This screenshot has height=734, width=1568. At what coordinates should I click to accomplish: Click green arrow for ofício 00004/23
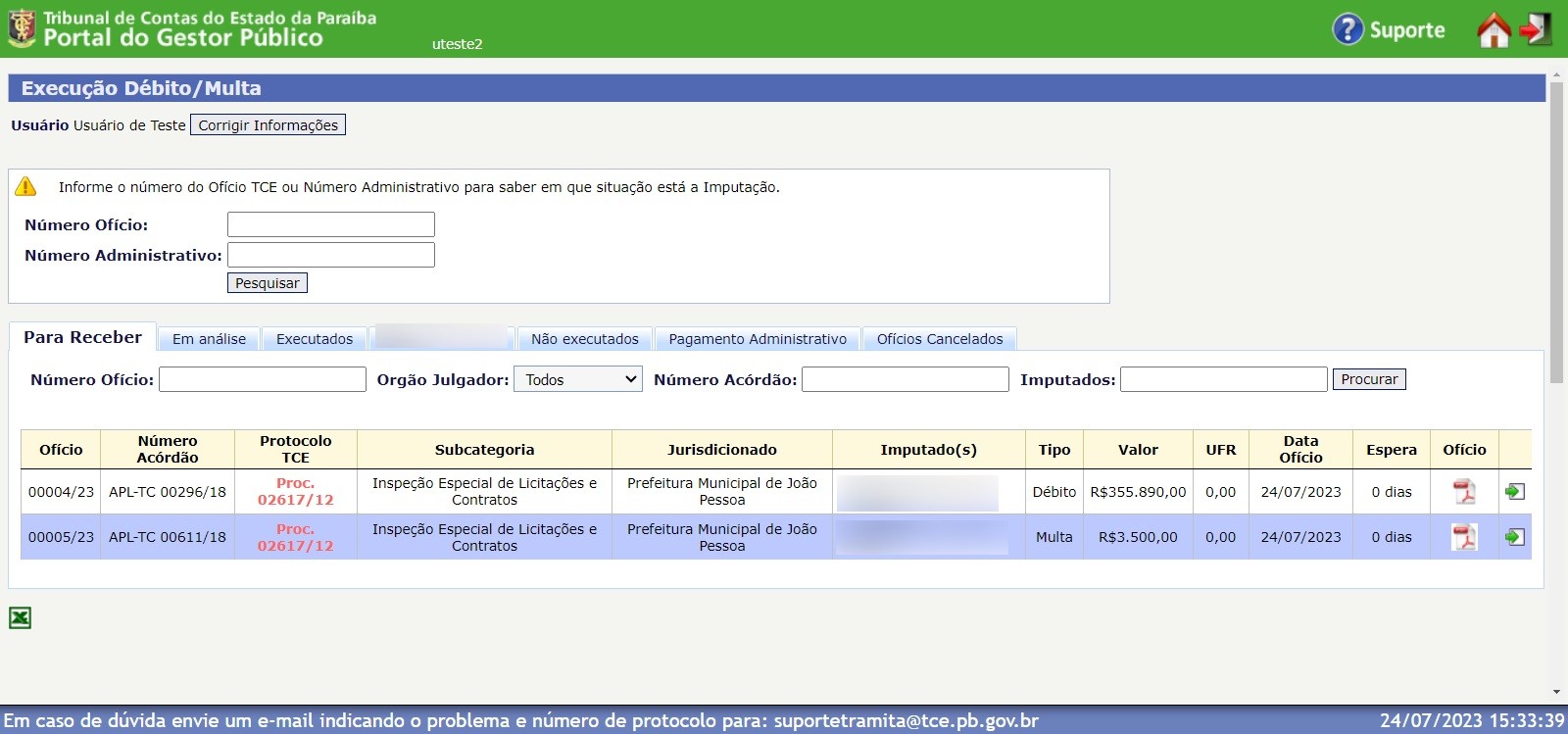click(1515, 491)
